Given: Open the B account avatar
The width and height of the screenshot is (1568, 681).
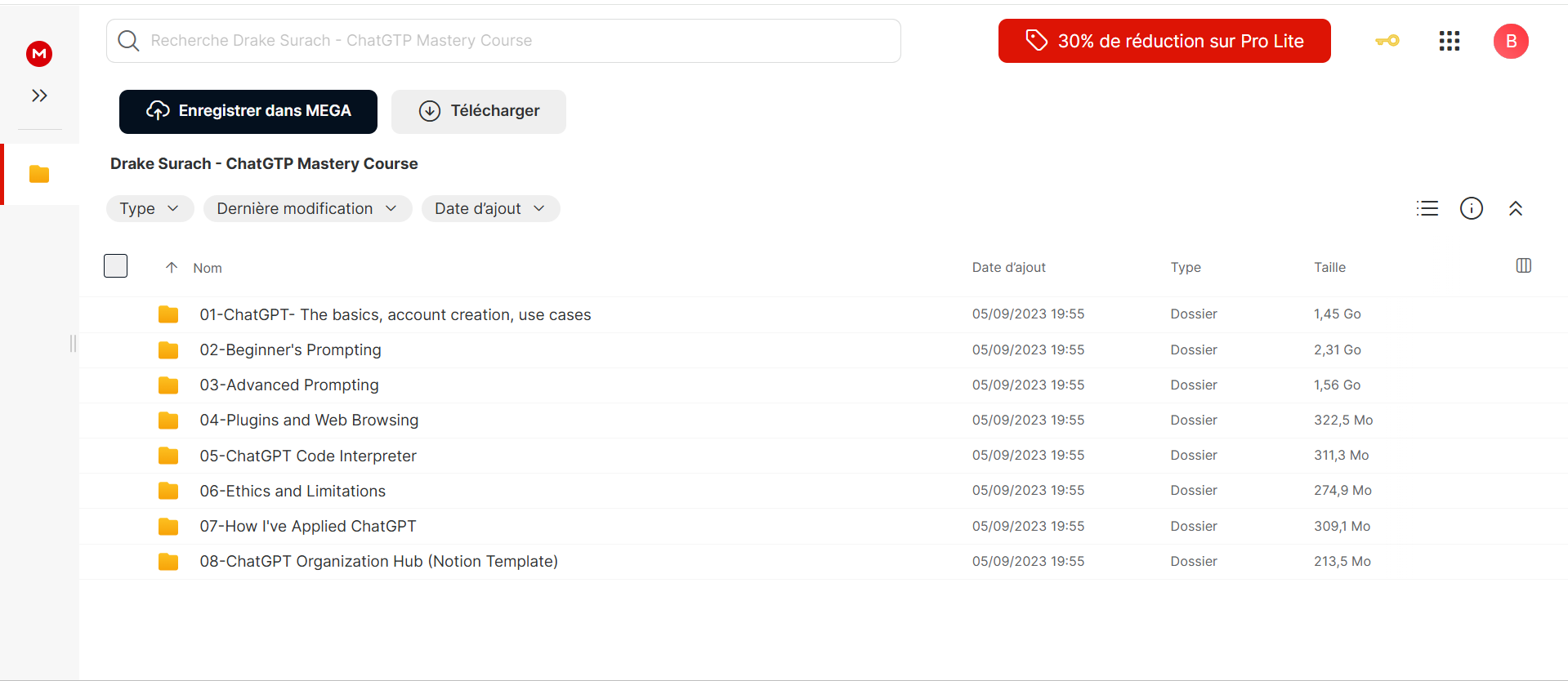Looking at the screenshot, I should click(1511, 41).
